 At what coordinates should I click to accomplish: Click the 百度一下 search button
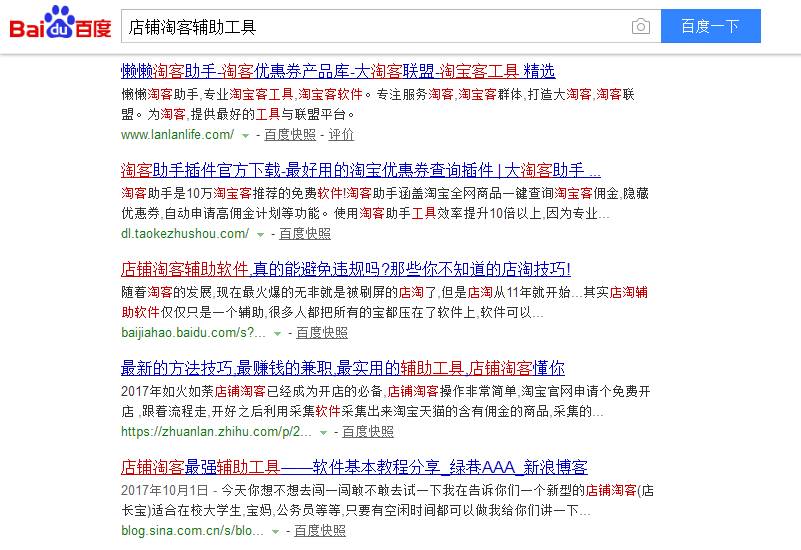point(711,26)
